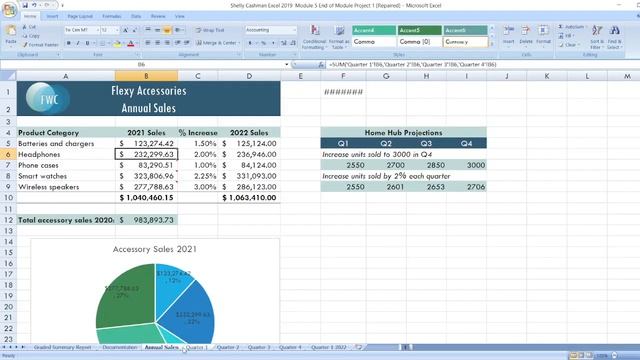Toggle underline formatting

87,43
